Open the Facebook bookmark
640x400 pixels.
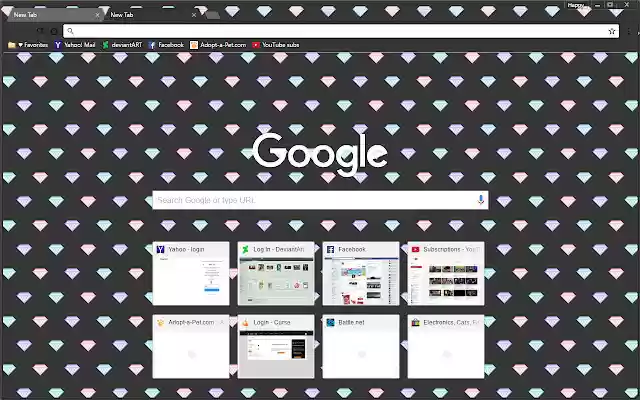166,45
